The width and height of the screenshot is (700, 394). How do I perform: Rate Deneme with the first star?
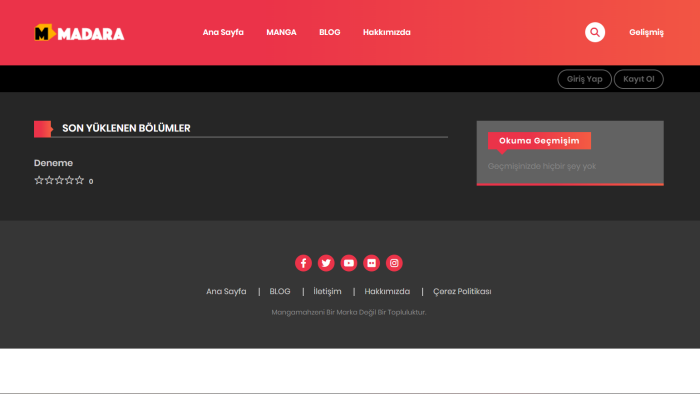(x=39, y=180)
